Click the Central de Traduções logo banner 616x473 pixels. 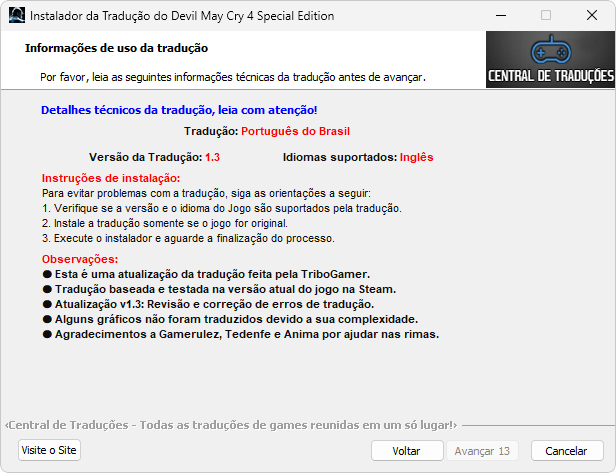[x=550, y=59]
